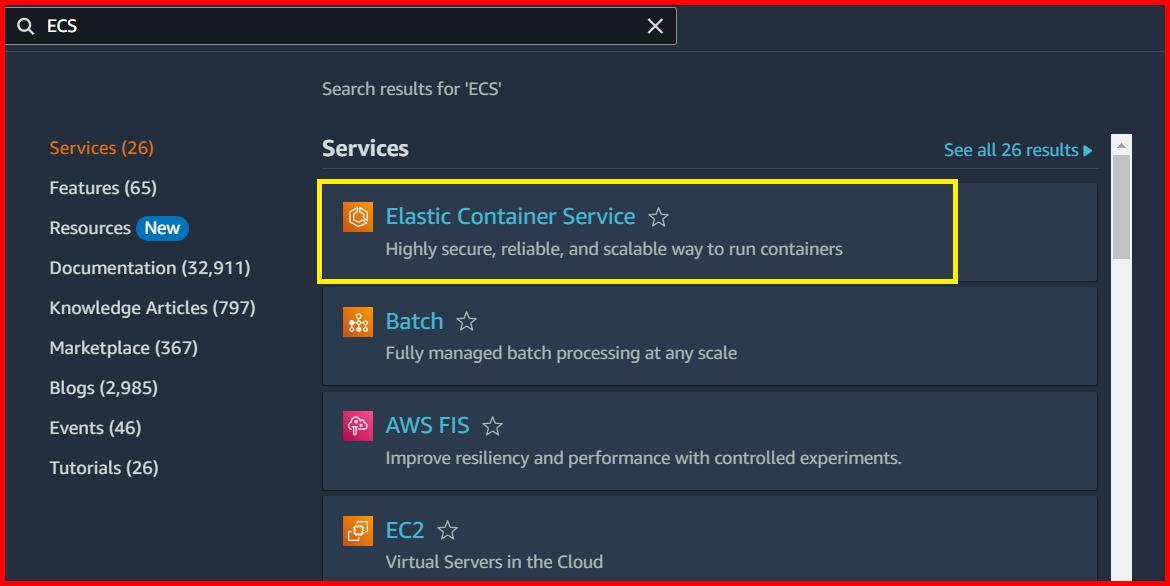The height and width of the screenshot is (586, 1170).
Task: Select the Features (65) category
Action: pyautogui.click(x=103, y=187)
